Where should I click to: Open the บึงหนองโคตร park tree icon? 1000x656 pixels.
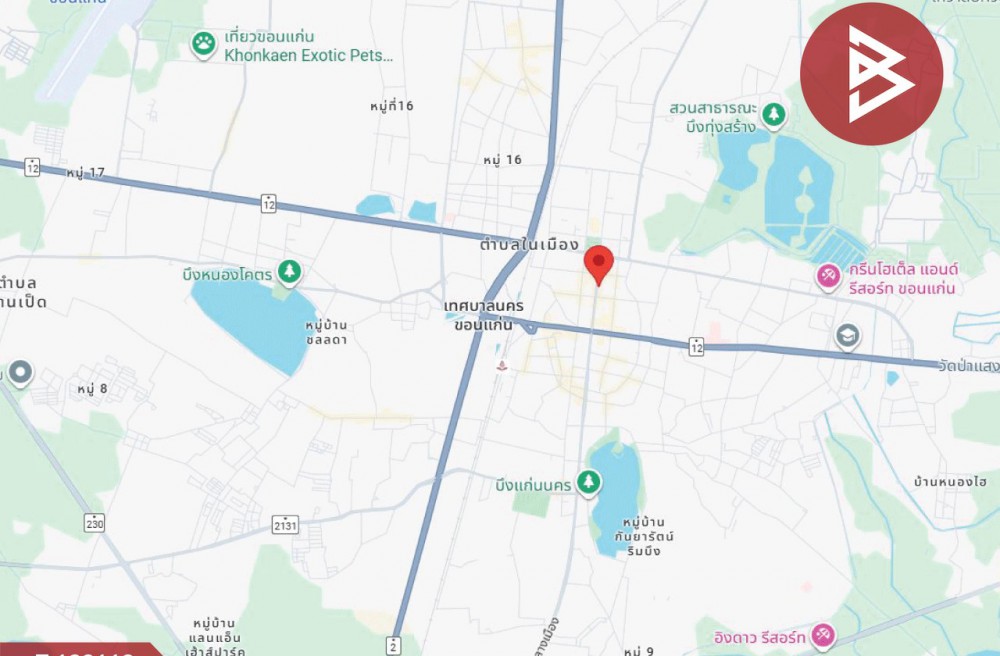click(290, 273)
